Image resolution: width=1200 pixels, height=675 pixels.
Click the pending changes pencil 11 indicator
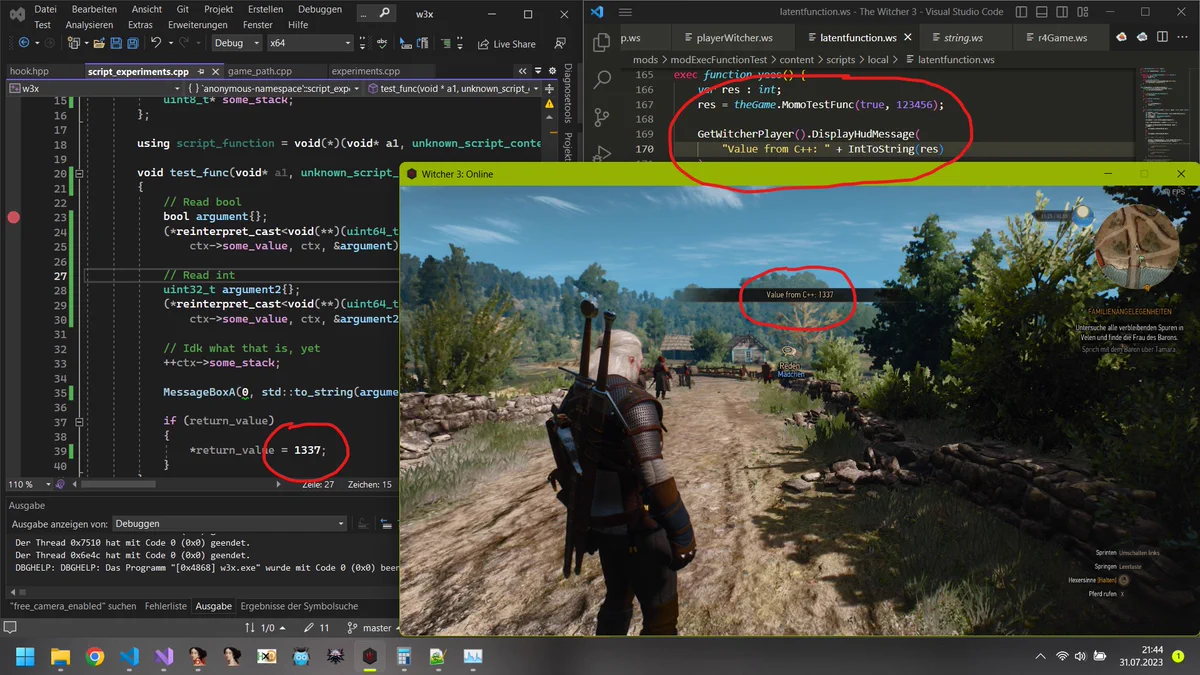point(317,628)
